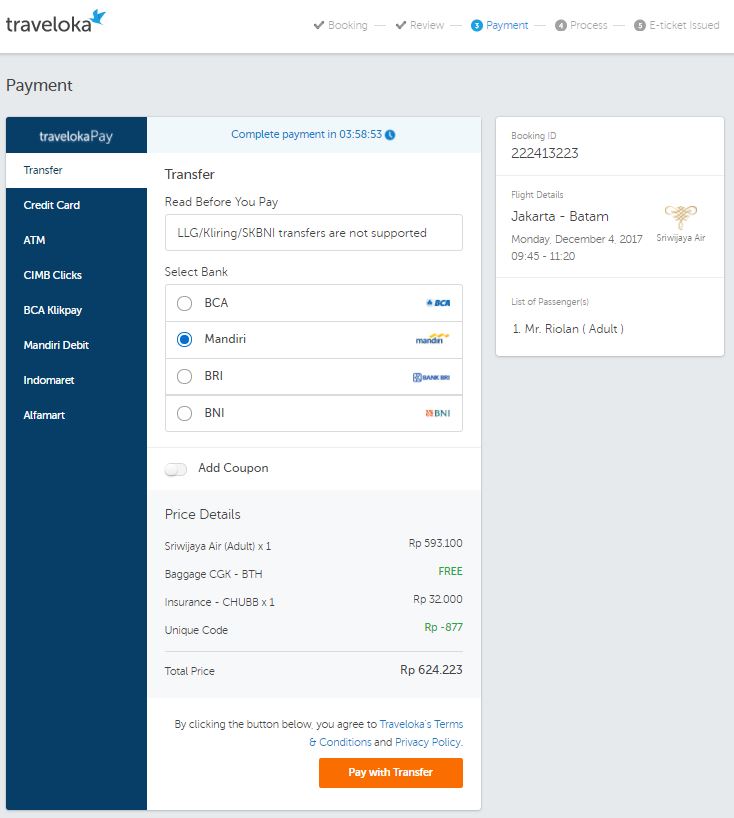Click the Unique Code Rp -877 value
The image size is (734, 818).
(443, 628)
